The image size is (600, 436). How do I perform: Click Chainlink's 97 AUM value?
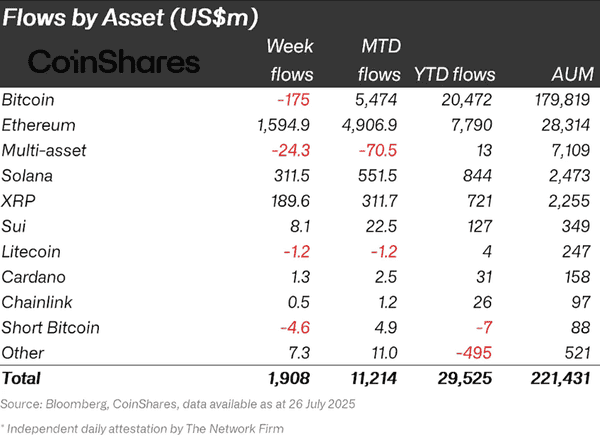click(x=577, y=301)
